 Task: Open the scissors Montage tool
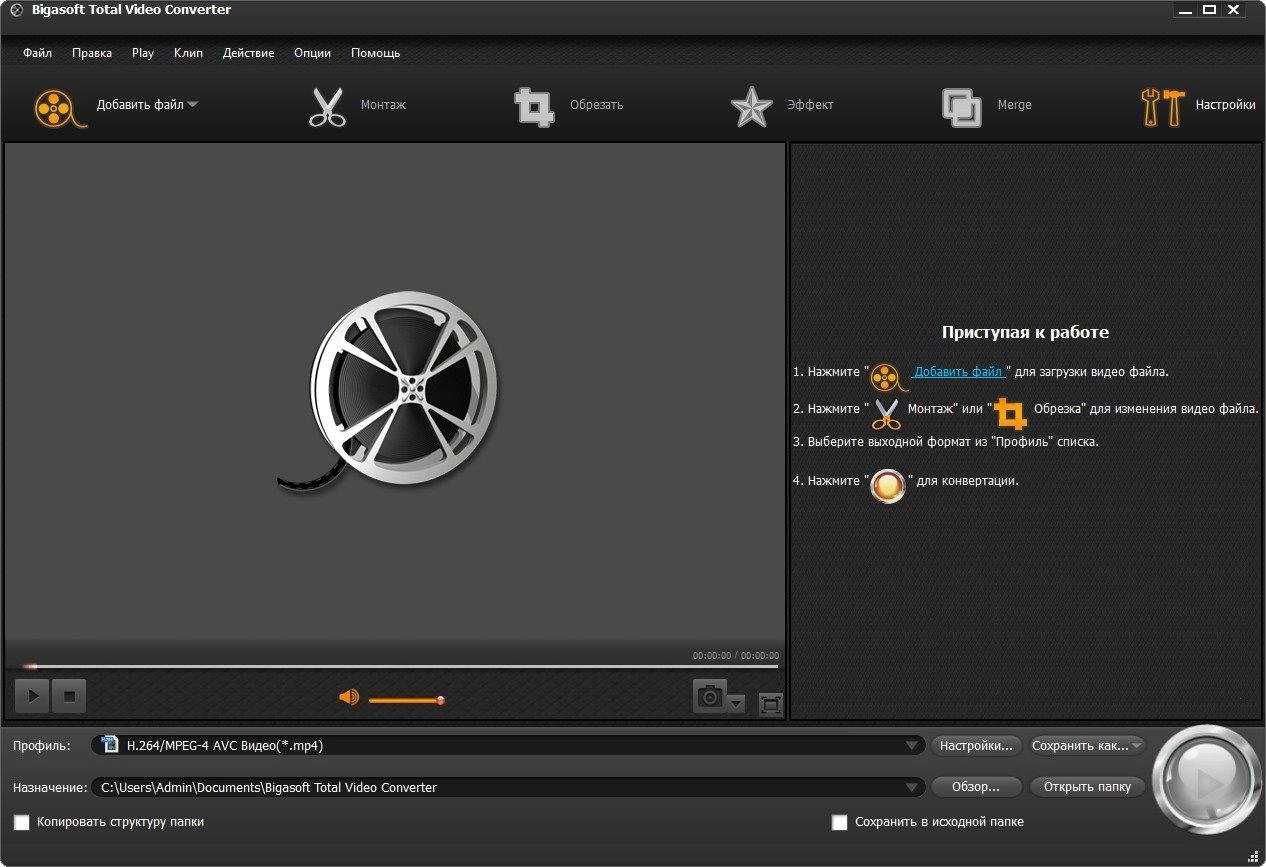[x=326, y=107]
